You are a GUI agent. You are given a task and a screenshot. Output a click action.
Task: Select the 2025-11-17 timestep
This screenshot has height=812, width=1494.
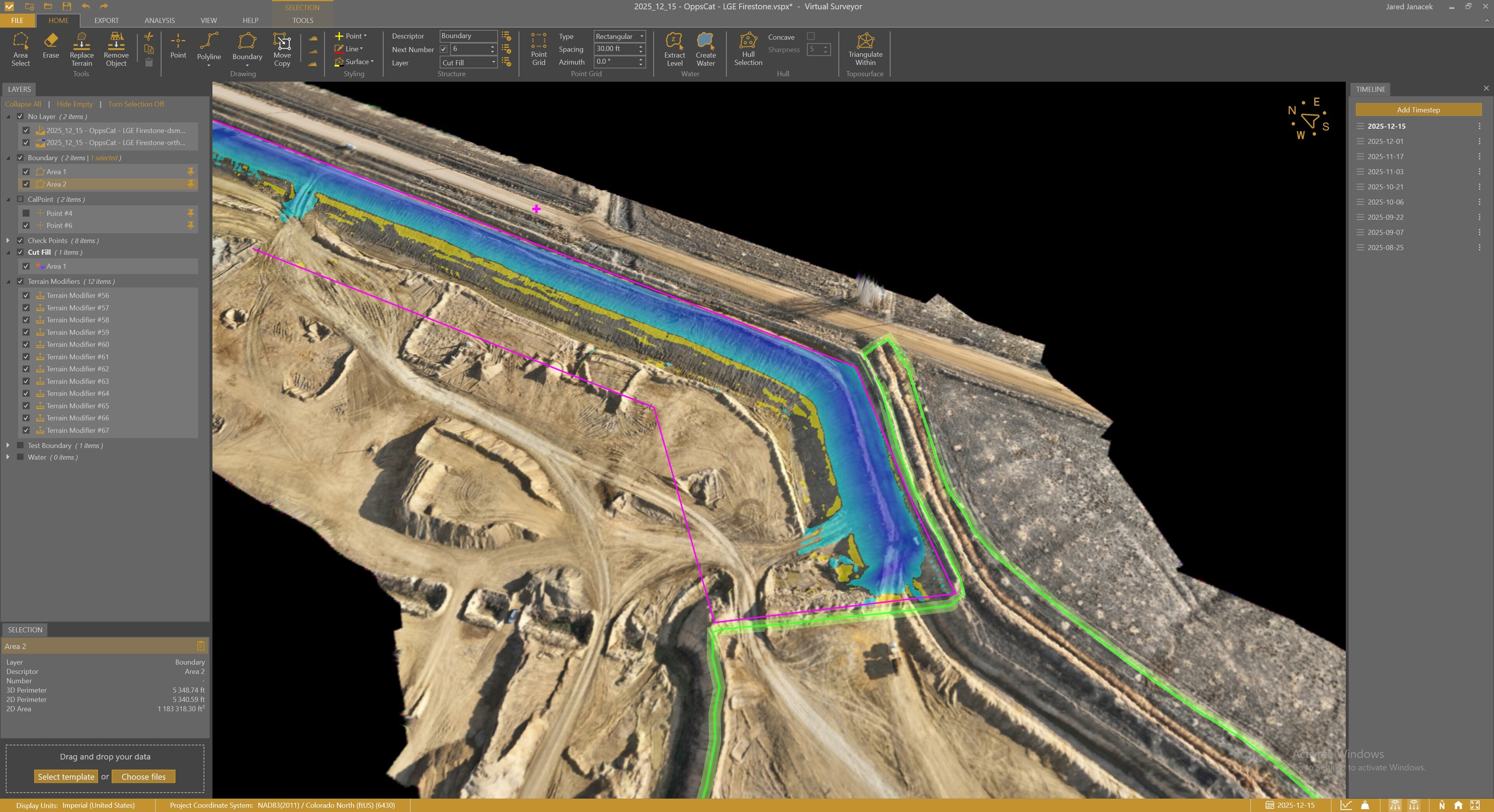pos(1385,156)
